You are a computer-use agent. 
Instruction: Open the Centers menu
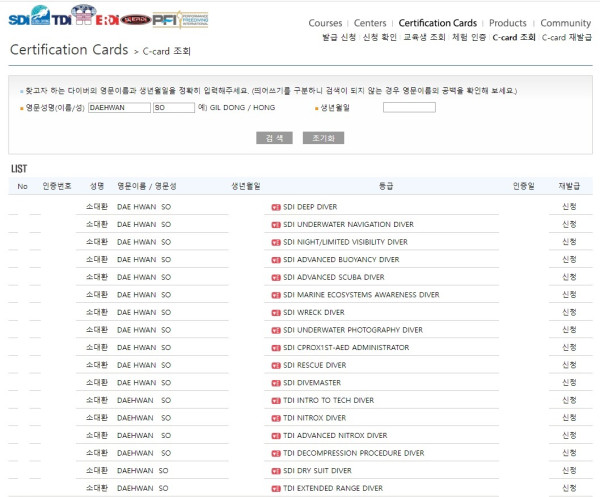[x=370, y=23]
